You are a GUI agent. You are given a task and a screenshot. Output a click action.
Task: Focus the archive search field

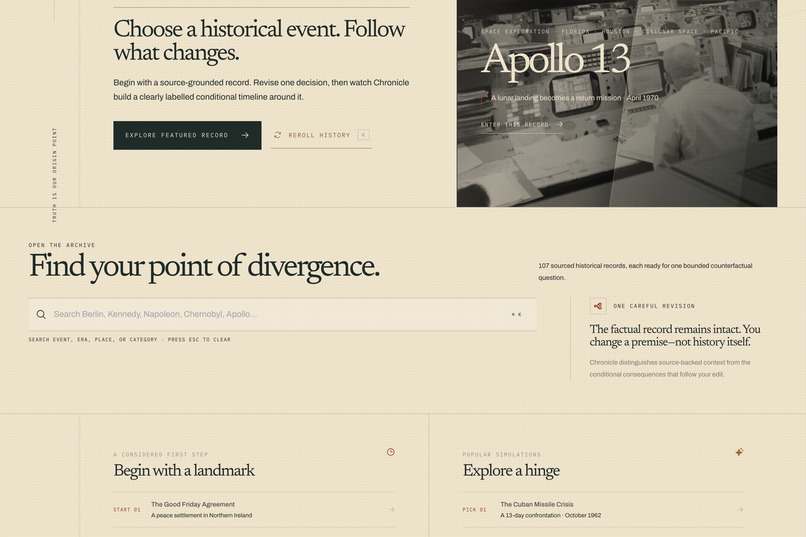283,314
